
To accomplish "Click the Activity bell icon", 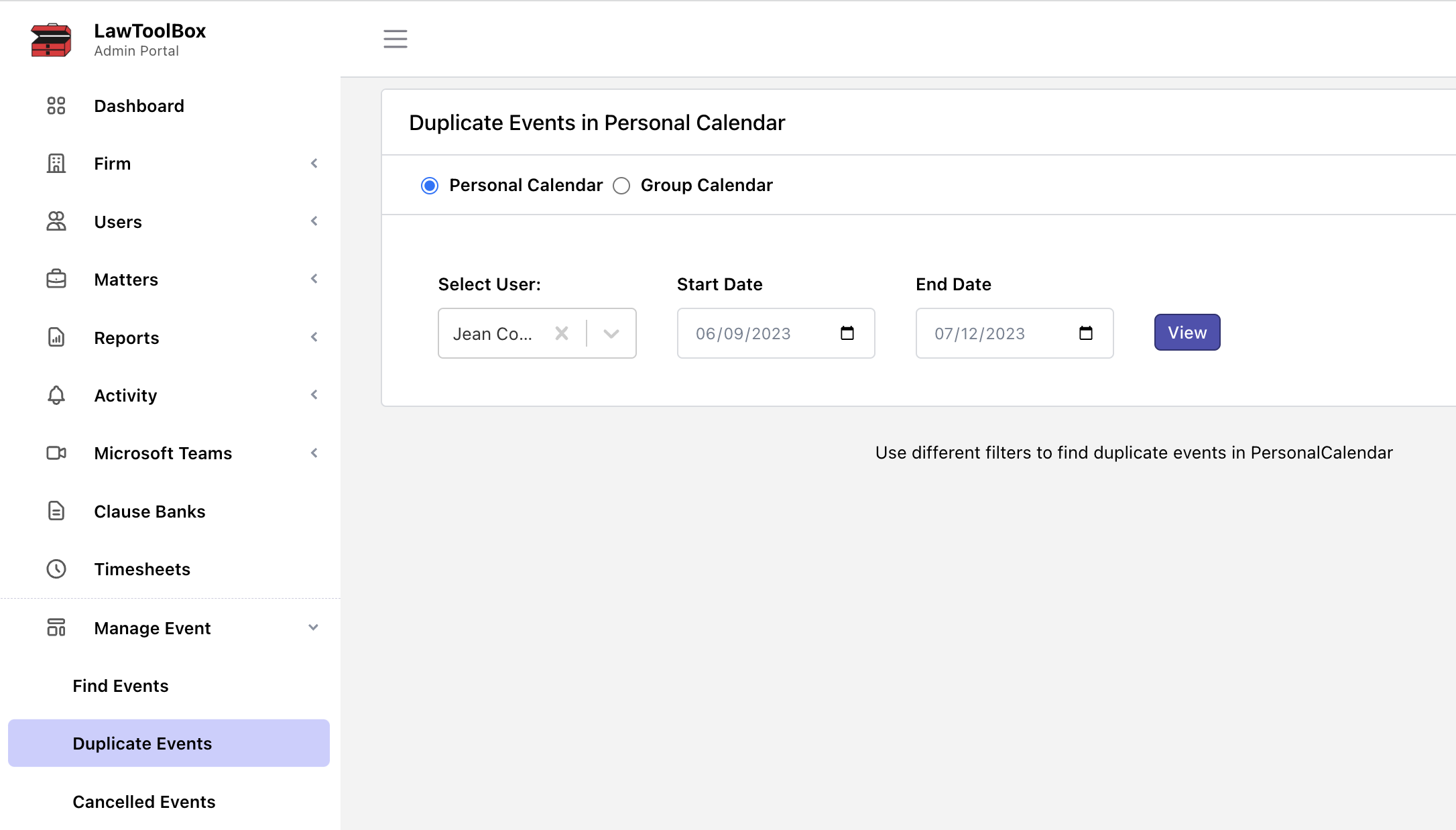I will point(56,395).
